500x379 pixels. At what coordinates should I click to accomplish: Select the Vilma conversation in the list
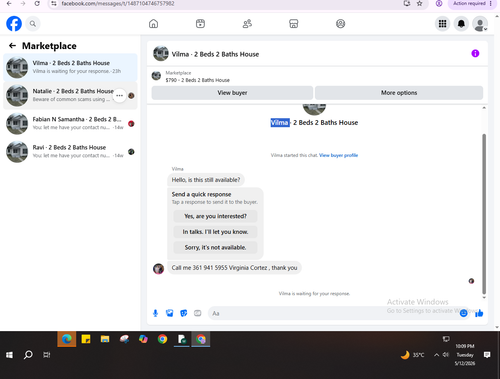70,67
